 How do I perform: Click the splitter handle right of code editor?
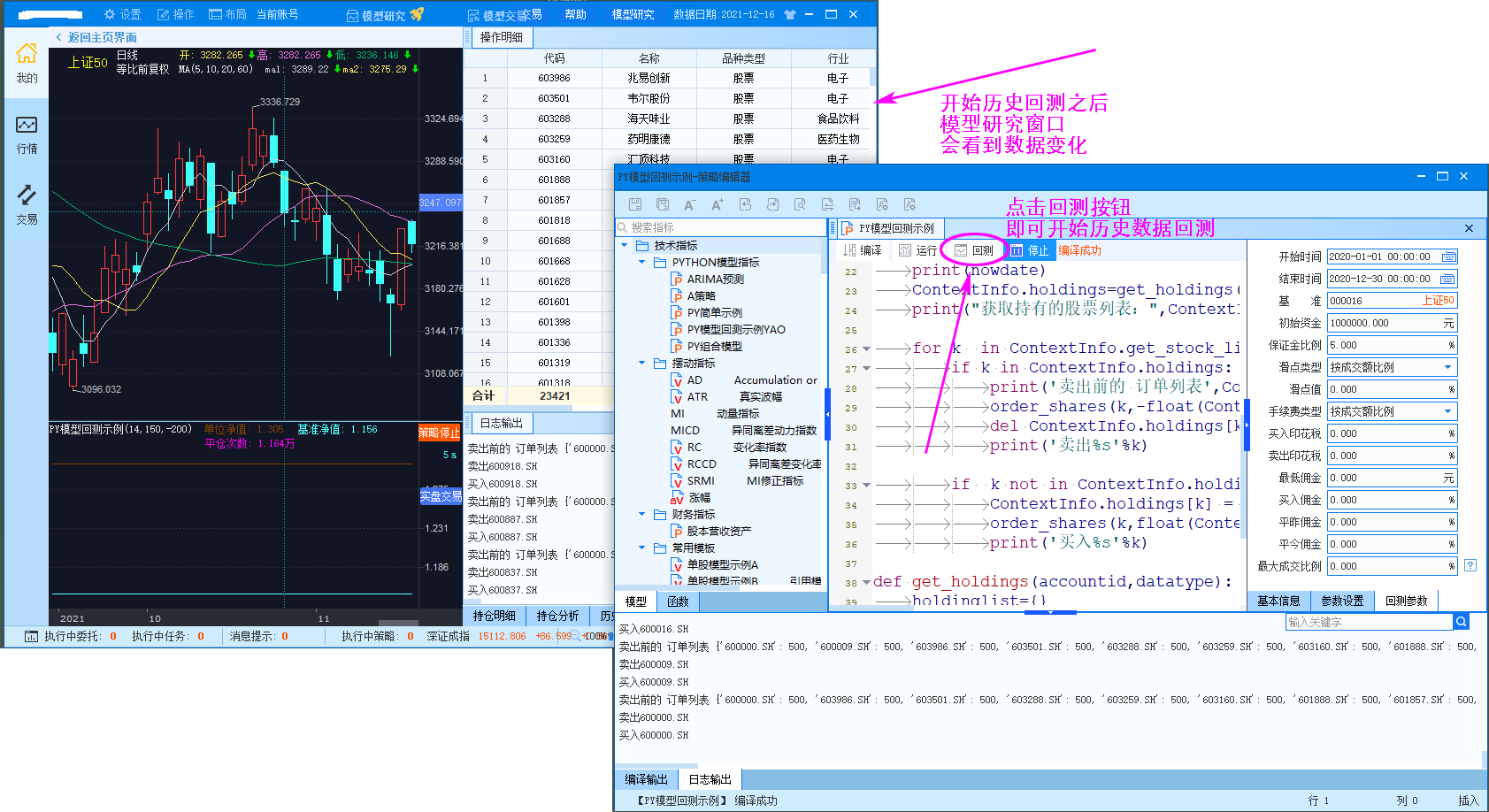pos(1247,425)
